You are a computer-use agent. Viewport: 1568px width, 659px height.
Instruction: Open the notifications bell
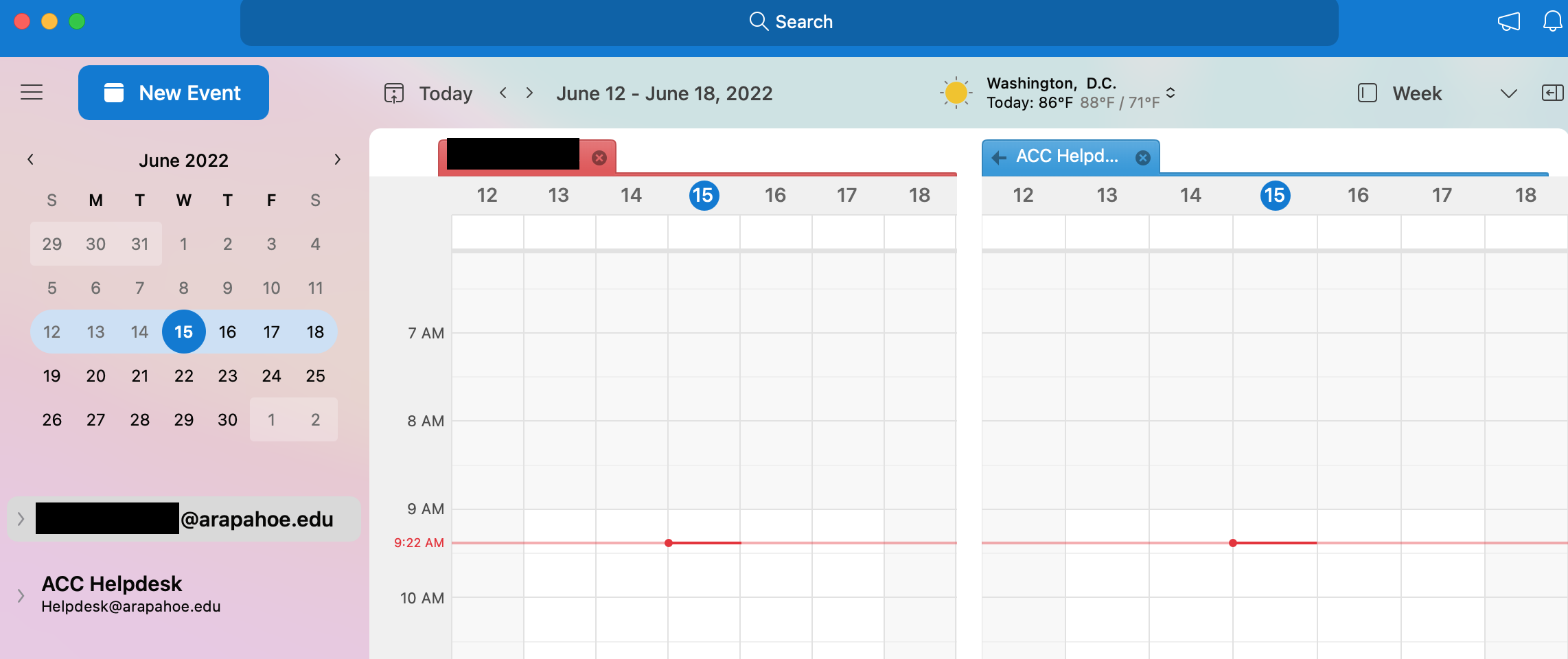(x=1552, y=21)
